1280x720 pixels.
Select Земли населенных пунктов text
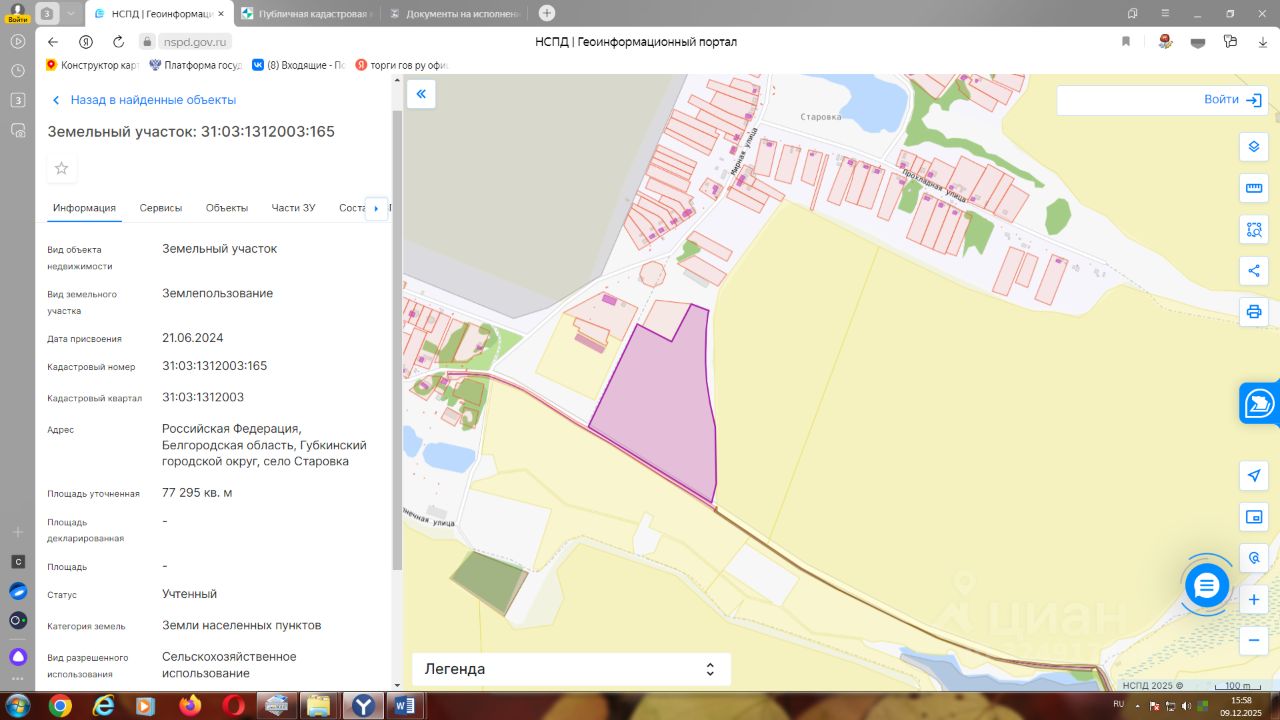click(x=242, y=625)
